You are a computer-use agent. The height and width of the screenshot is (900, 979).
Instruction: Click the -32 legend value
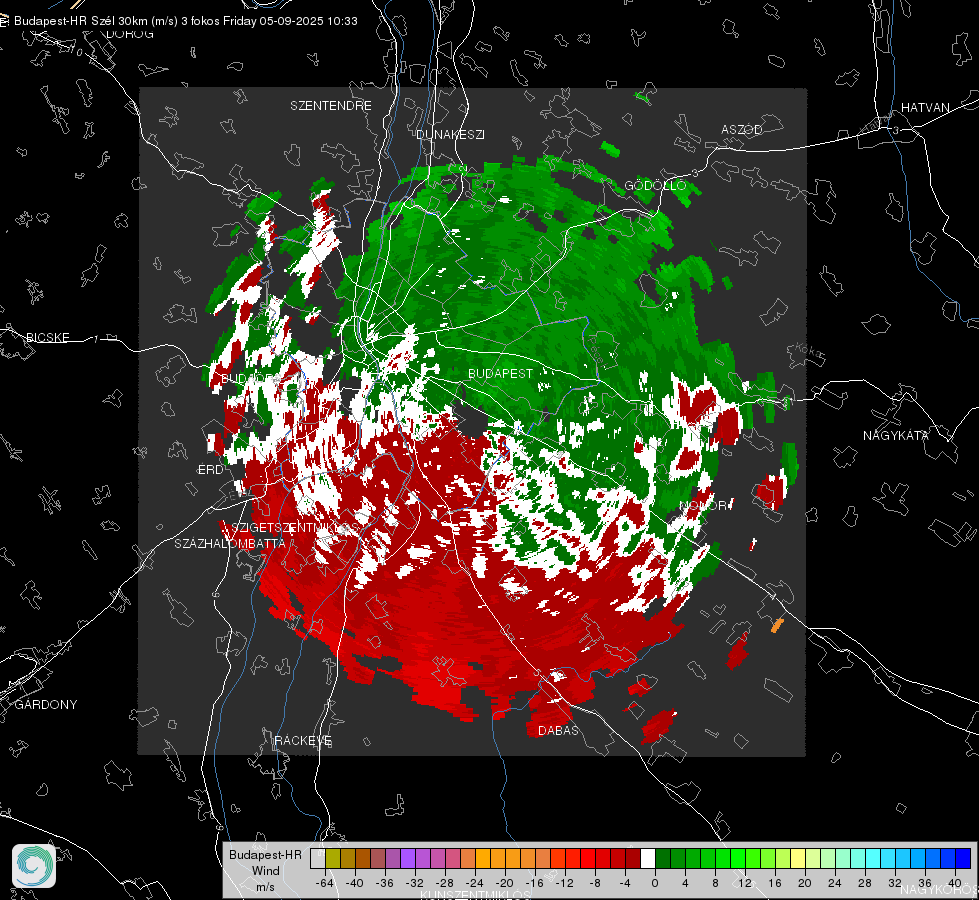click(415, 883)
